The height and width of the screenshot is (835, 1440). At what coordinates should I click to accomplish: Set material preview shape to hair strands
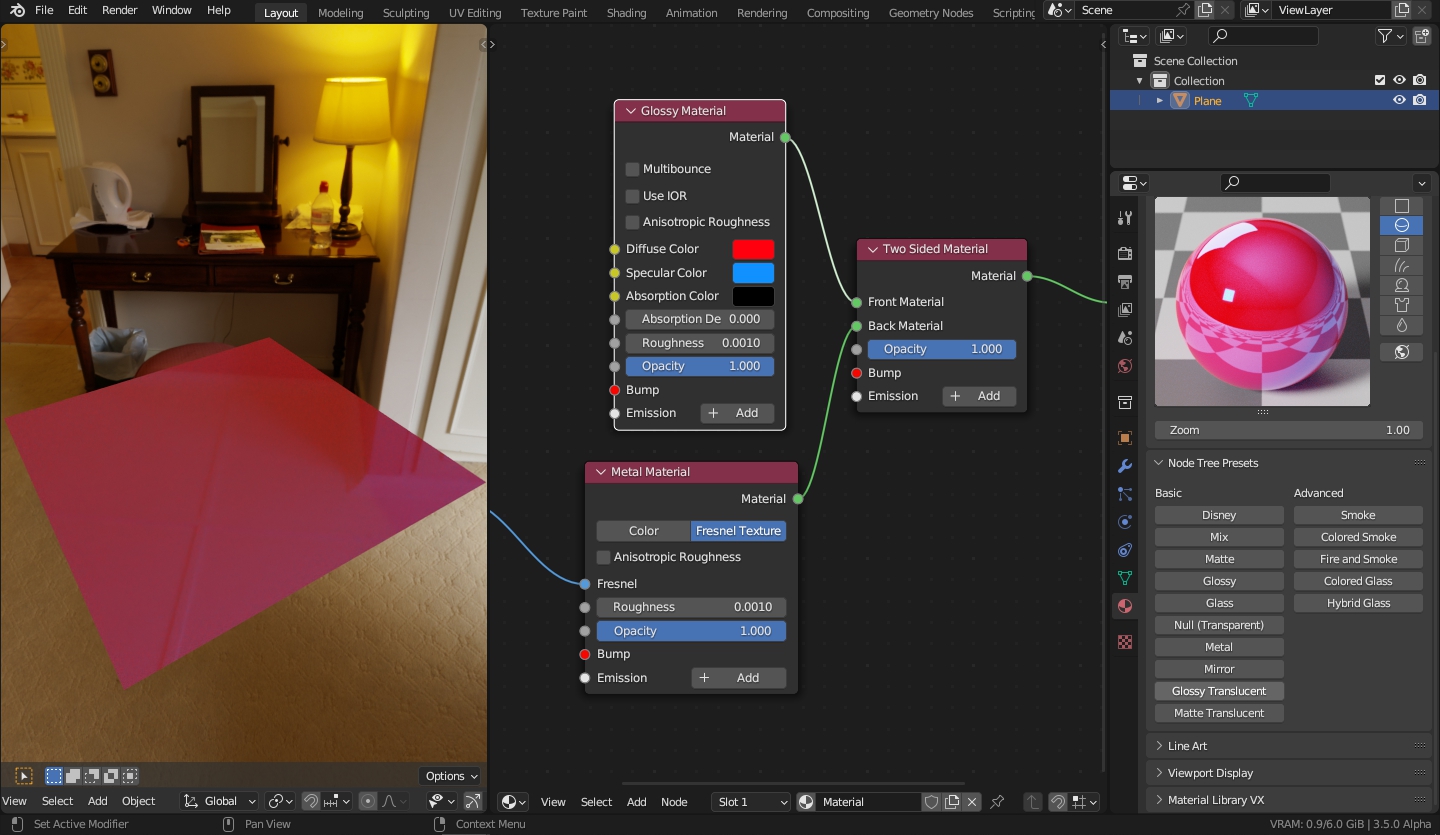1401,266
